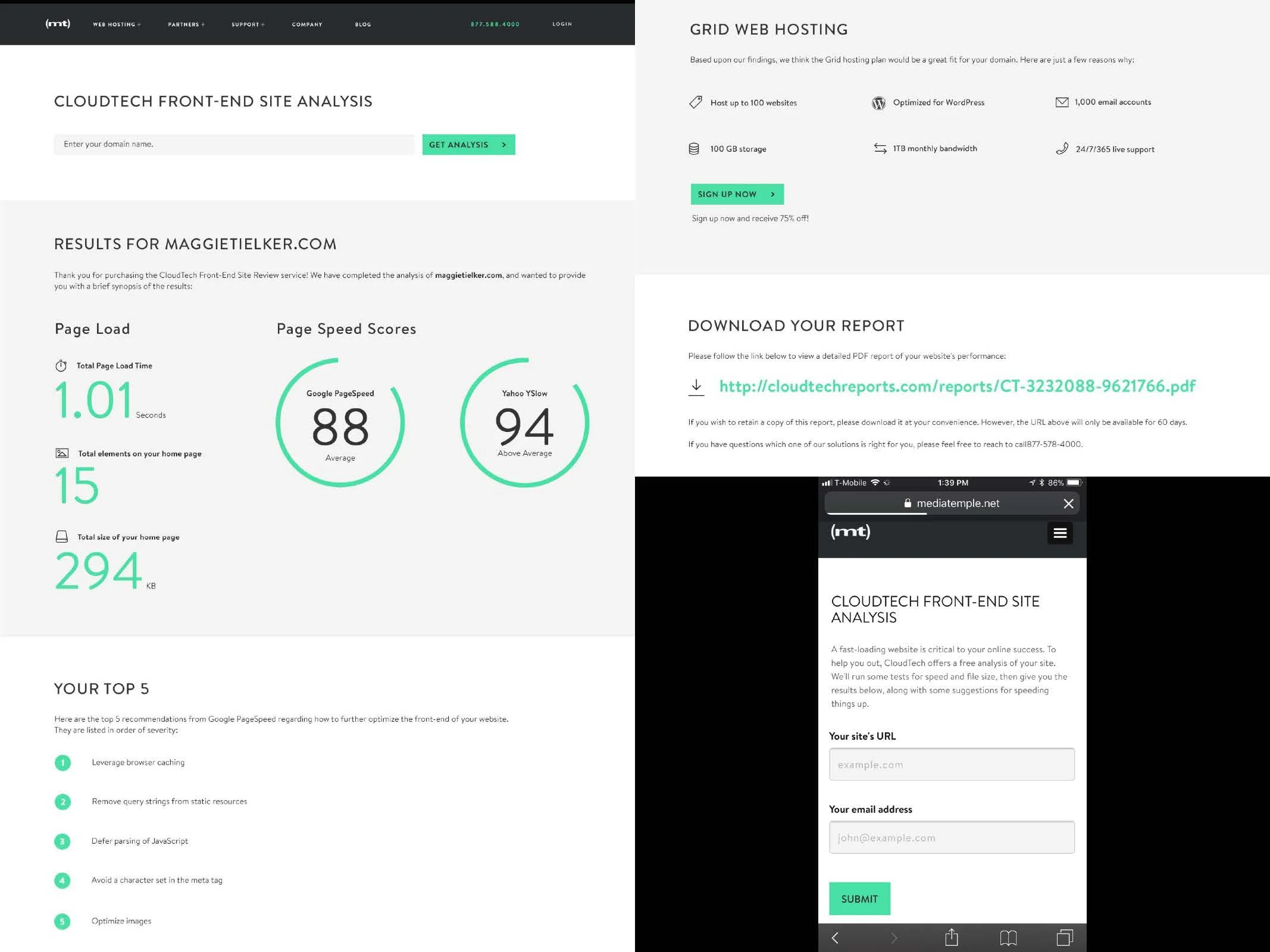Click 'Avoid a character set in the meta tag'
Image resolution: width=1270 pixels, height=952 pixels.
point(157,880)
